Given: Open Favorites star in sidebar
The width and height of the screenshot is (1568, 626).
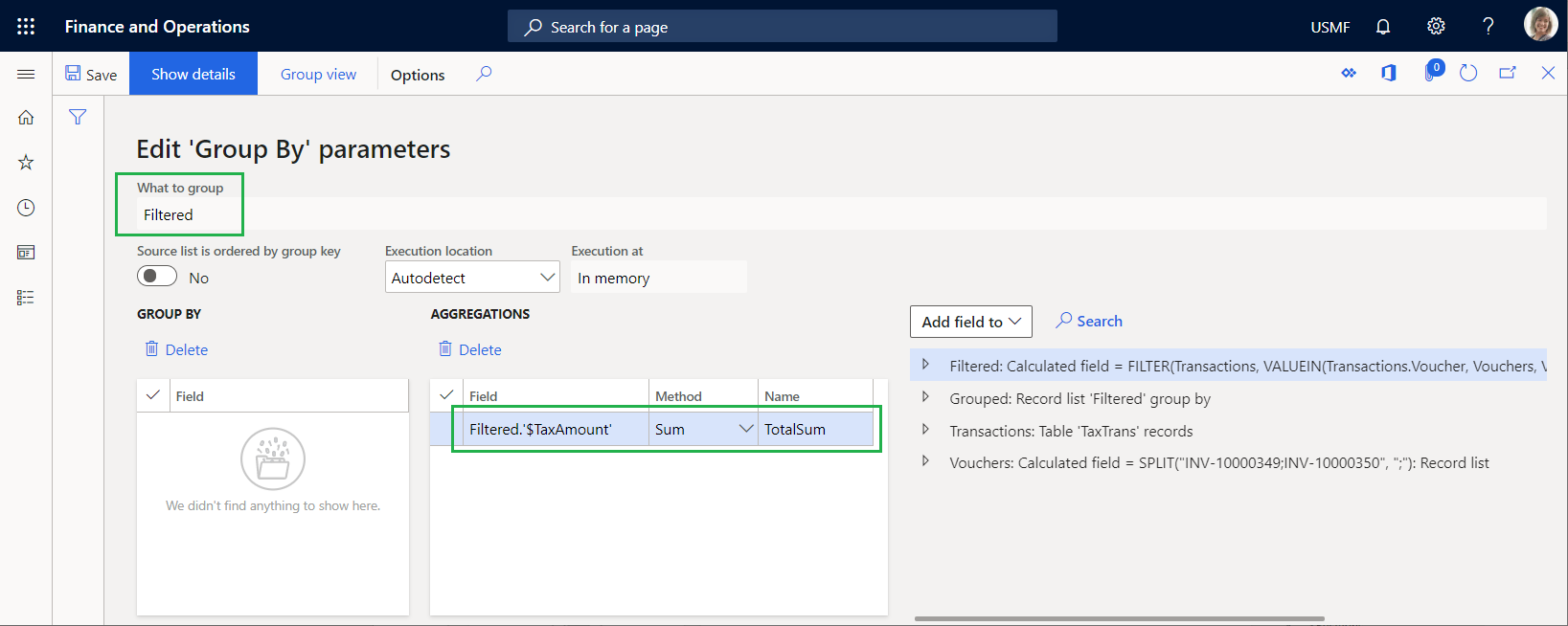Looking at the screenshot, I should pyautogui.click(x=26, y=162).
